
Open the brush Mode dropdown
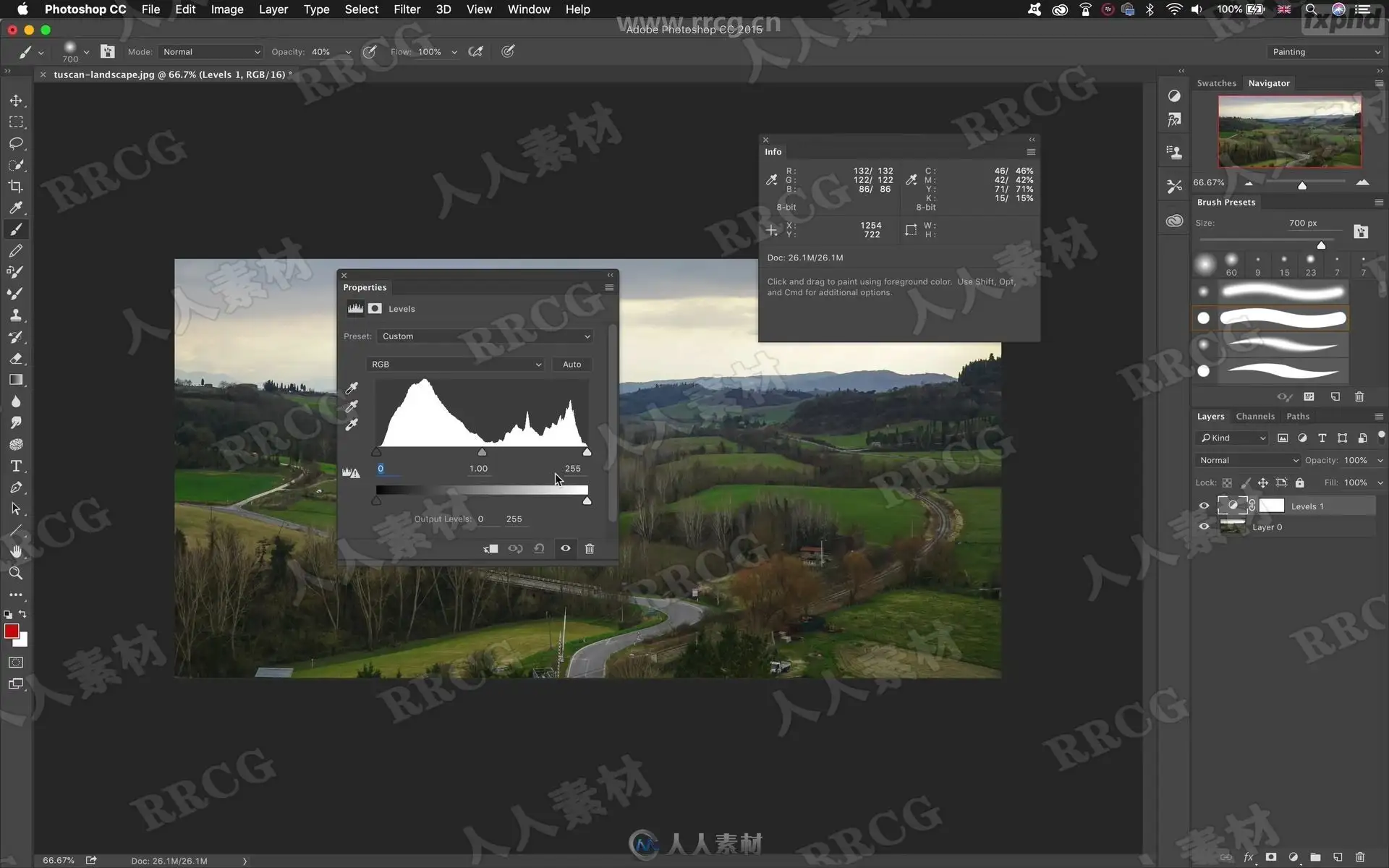pos(211,52)
